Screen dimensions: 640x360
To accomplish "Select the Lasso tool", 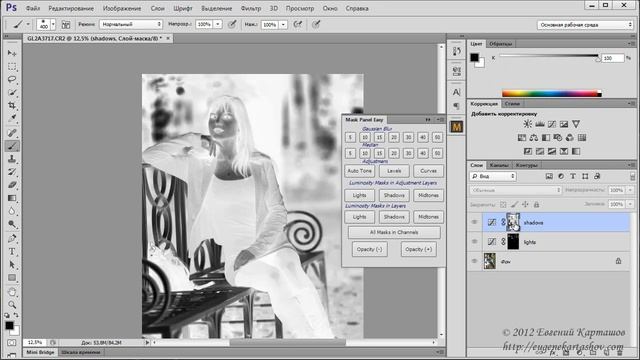I will tap(12, 80).
